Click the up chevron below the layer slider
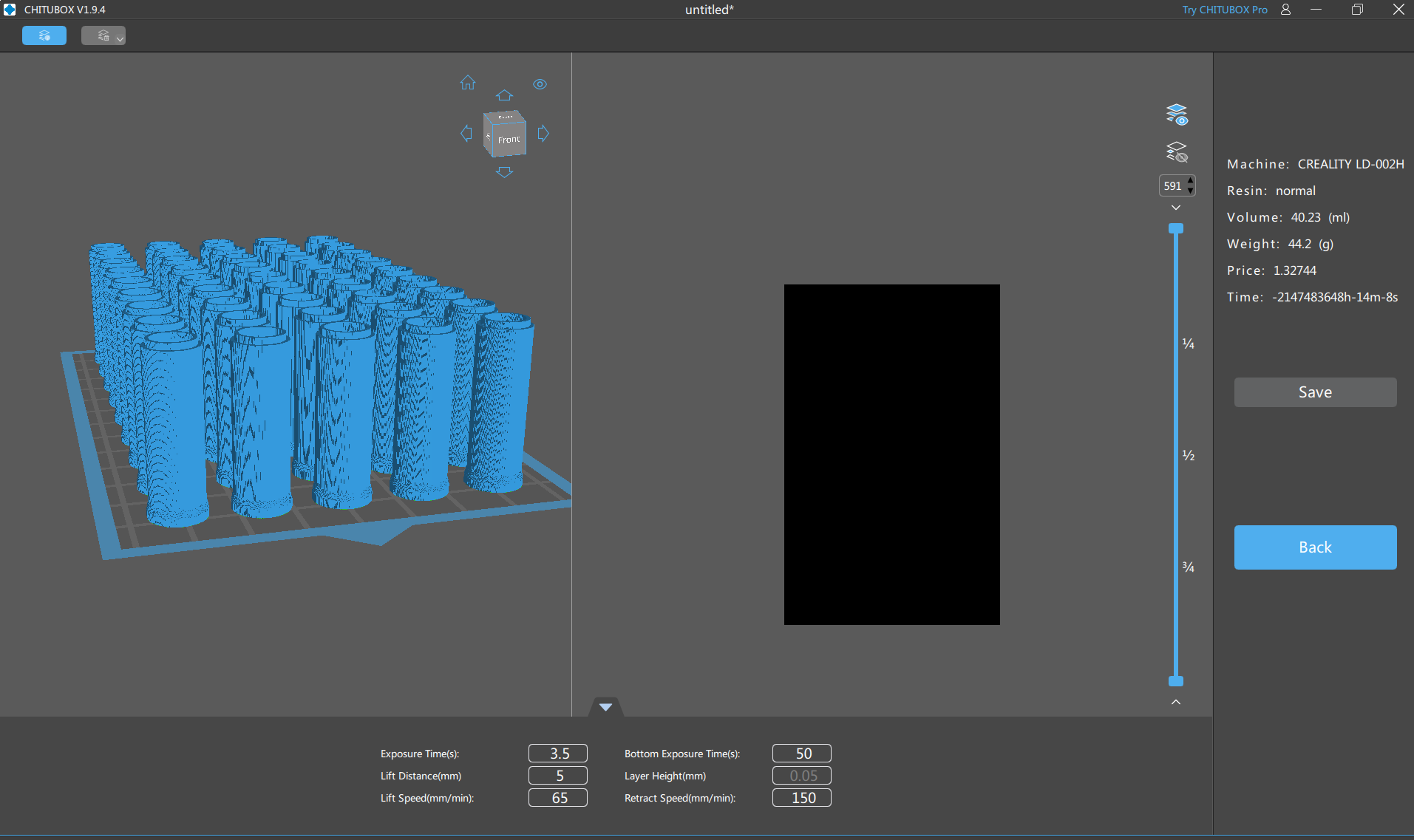The height and width of the screenshot is (840, 1414). 1176,702
